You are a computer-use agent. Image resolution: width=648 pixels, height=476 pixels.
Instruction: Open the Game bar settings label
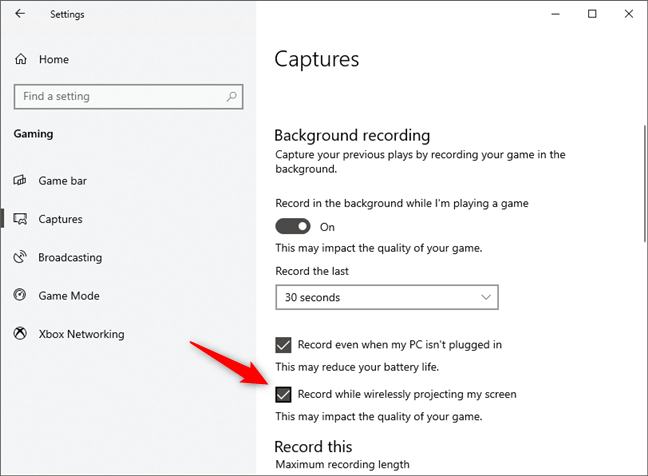pyautogui.click(x=63, y=181)
